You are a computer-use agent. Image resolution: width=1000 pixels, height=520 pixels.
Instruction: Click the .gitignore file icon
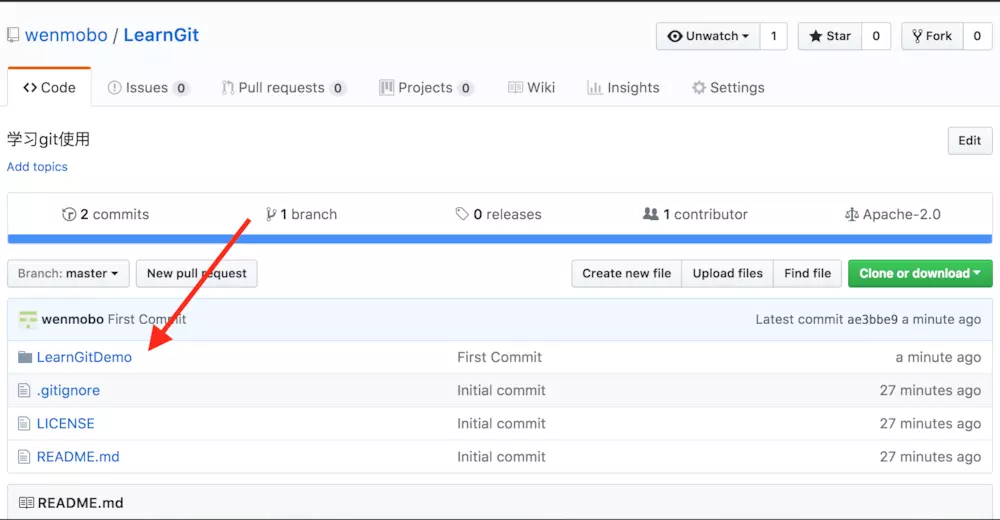pos(24,390)
